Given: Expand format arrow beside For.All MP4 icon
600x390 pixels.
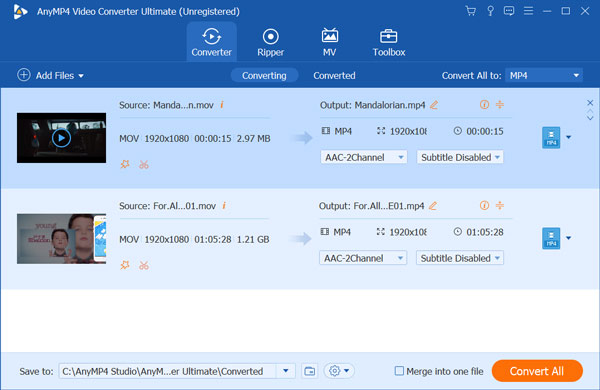Looking at the screenshot, I should [x=569, y=238].
